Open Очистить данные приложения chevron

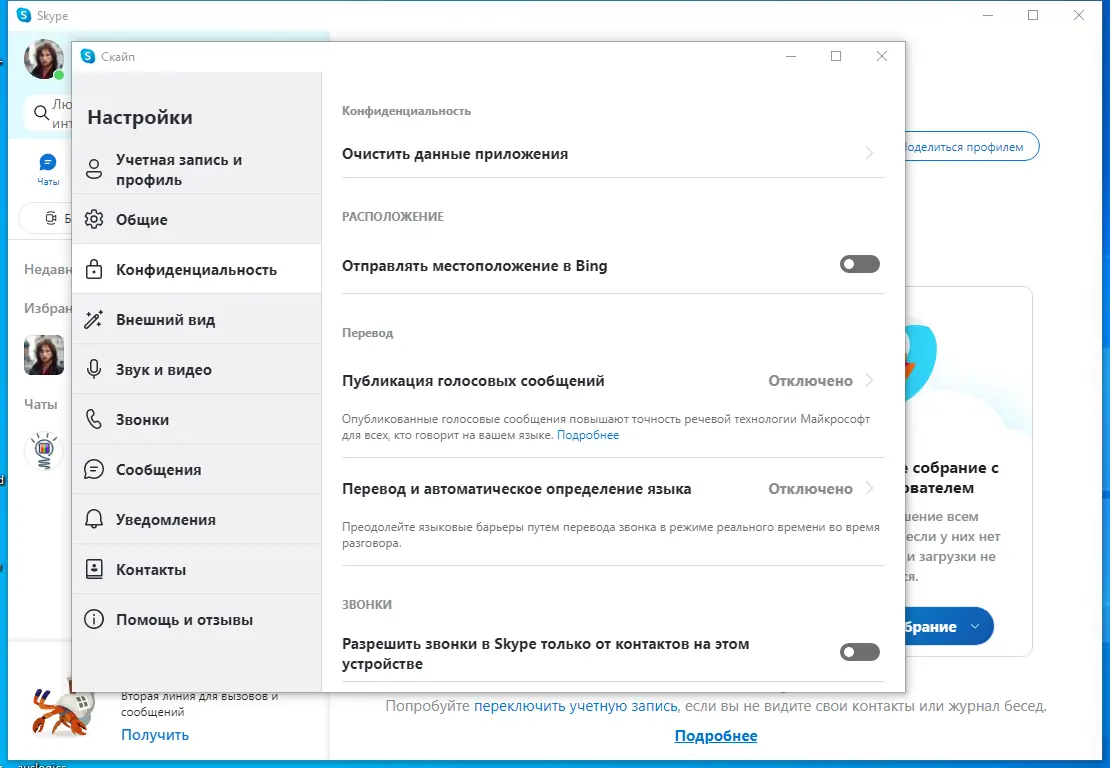coord(869,153)
